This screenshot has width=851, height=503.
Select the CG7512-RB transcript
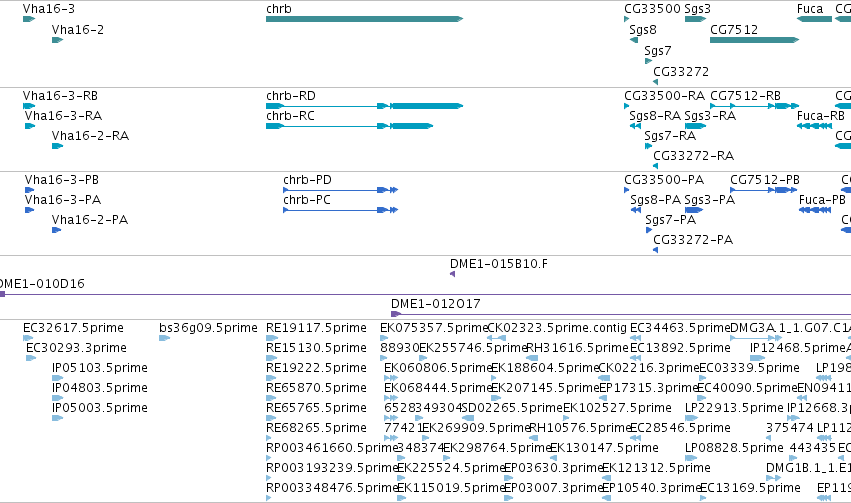pyautogui.click(x=754, y=106)
